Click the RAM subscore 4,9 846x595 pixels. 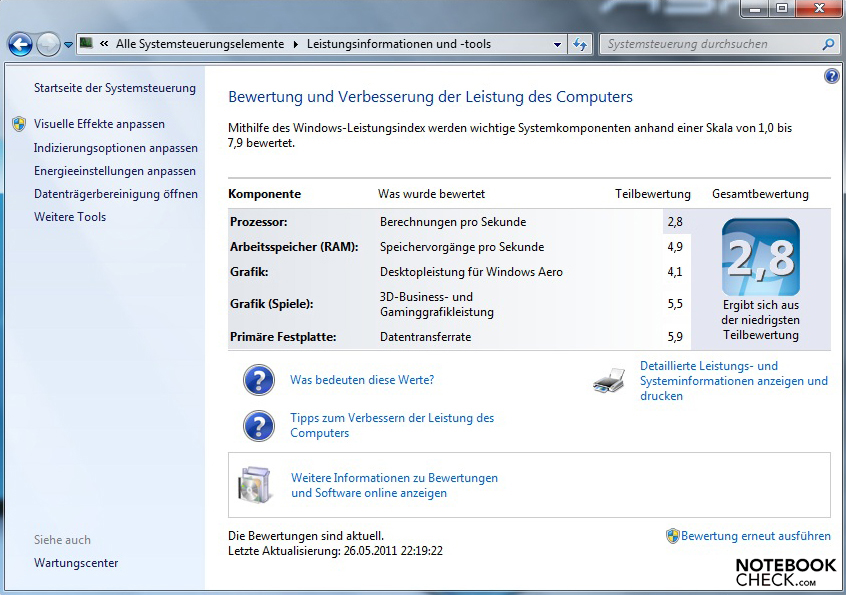coord(675,247)
